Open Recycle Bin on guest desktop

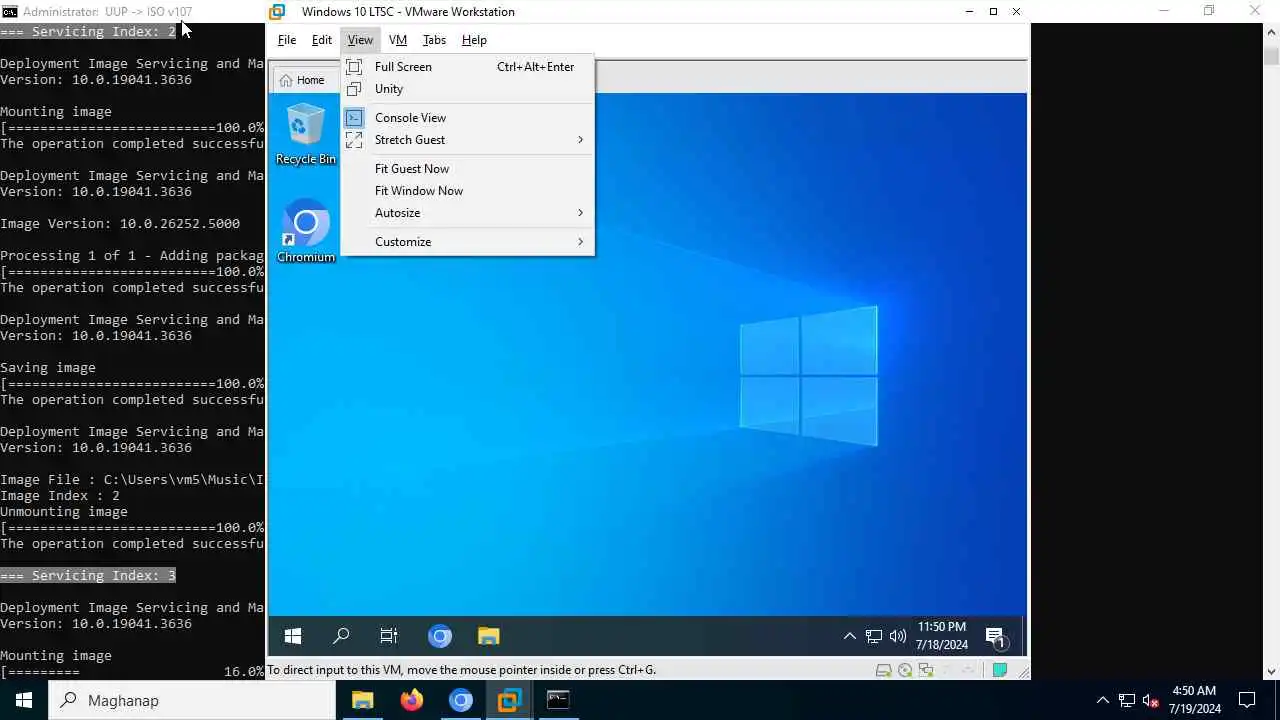click(x=305, y=135)
